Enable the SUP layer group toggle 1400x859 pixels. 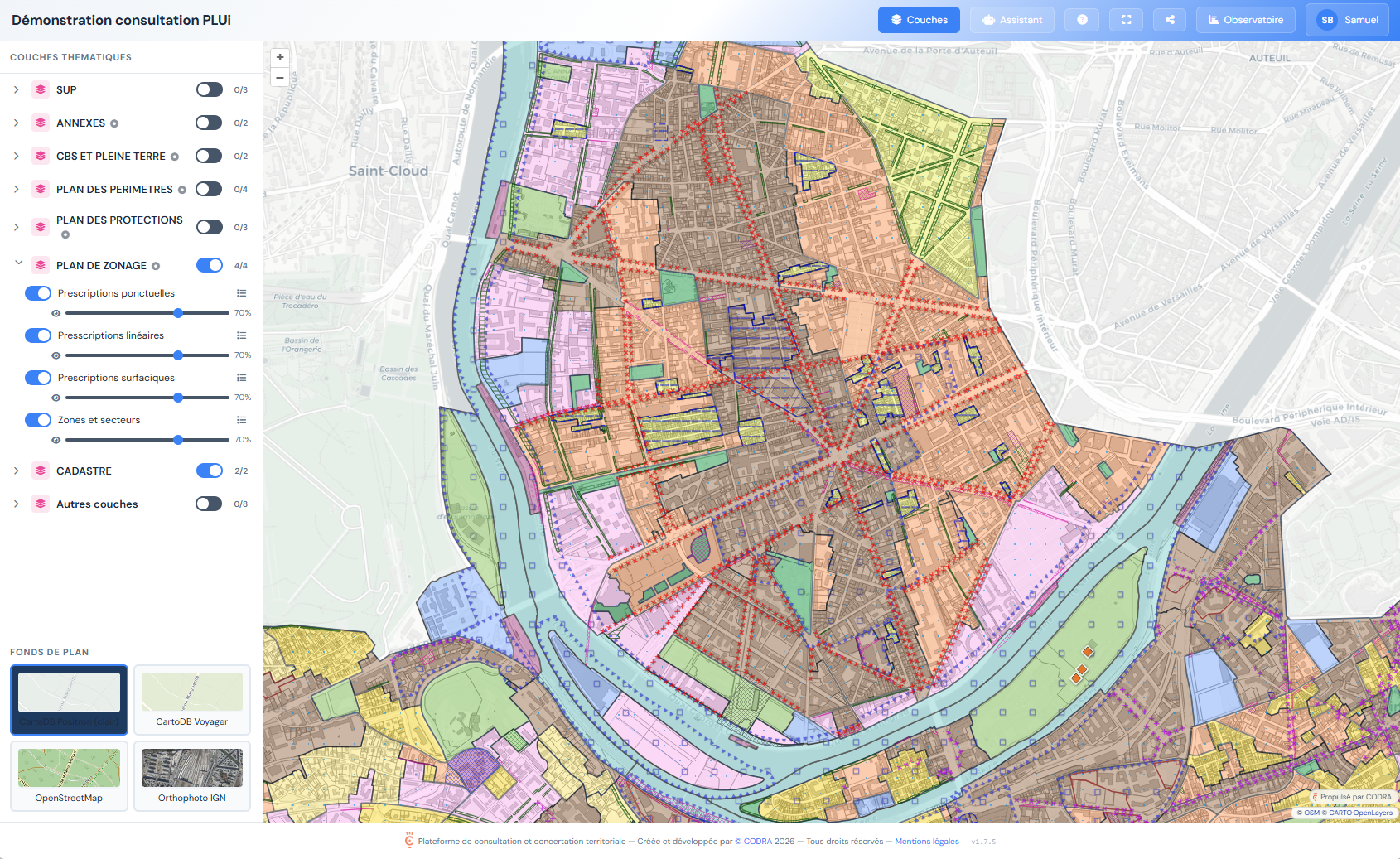(x=209, y=89)
